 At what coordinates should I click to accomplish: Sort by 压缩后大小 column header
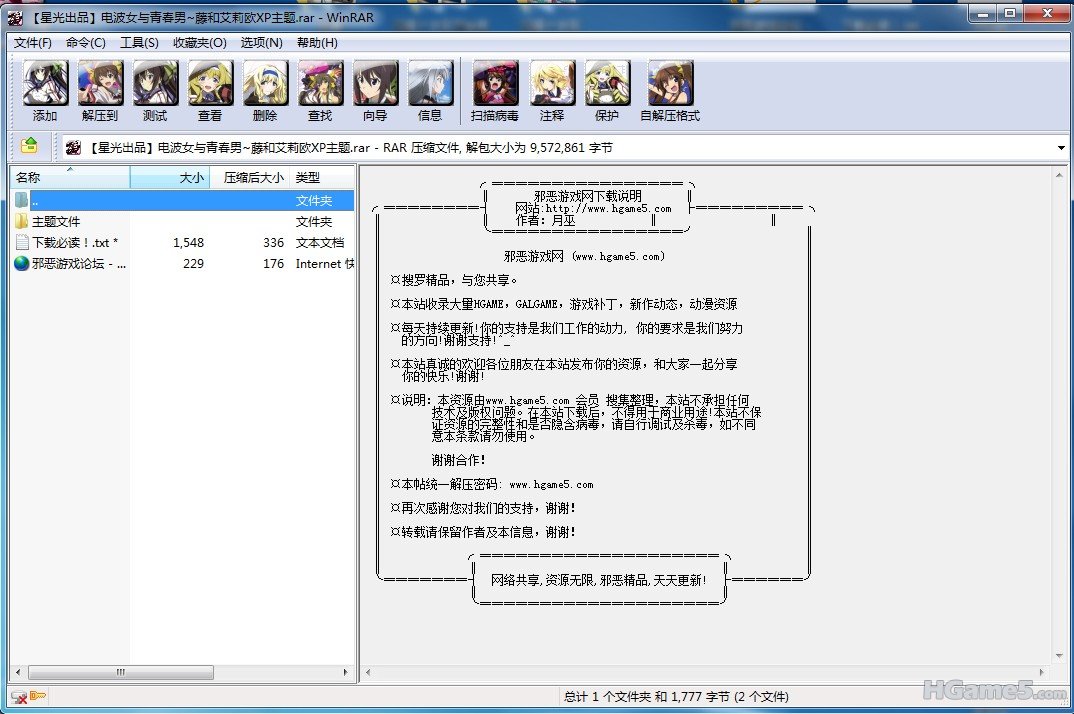[250, 177]
